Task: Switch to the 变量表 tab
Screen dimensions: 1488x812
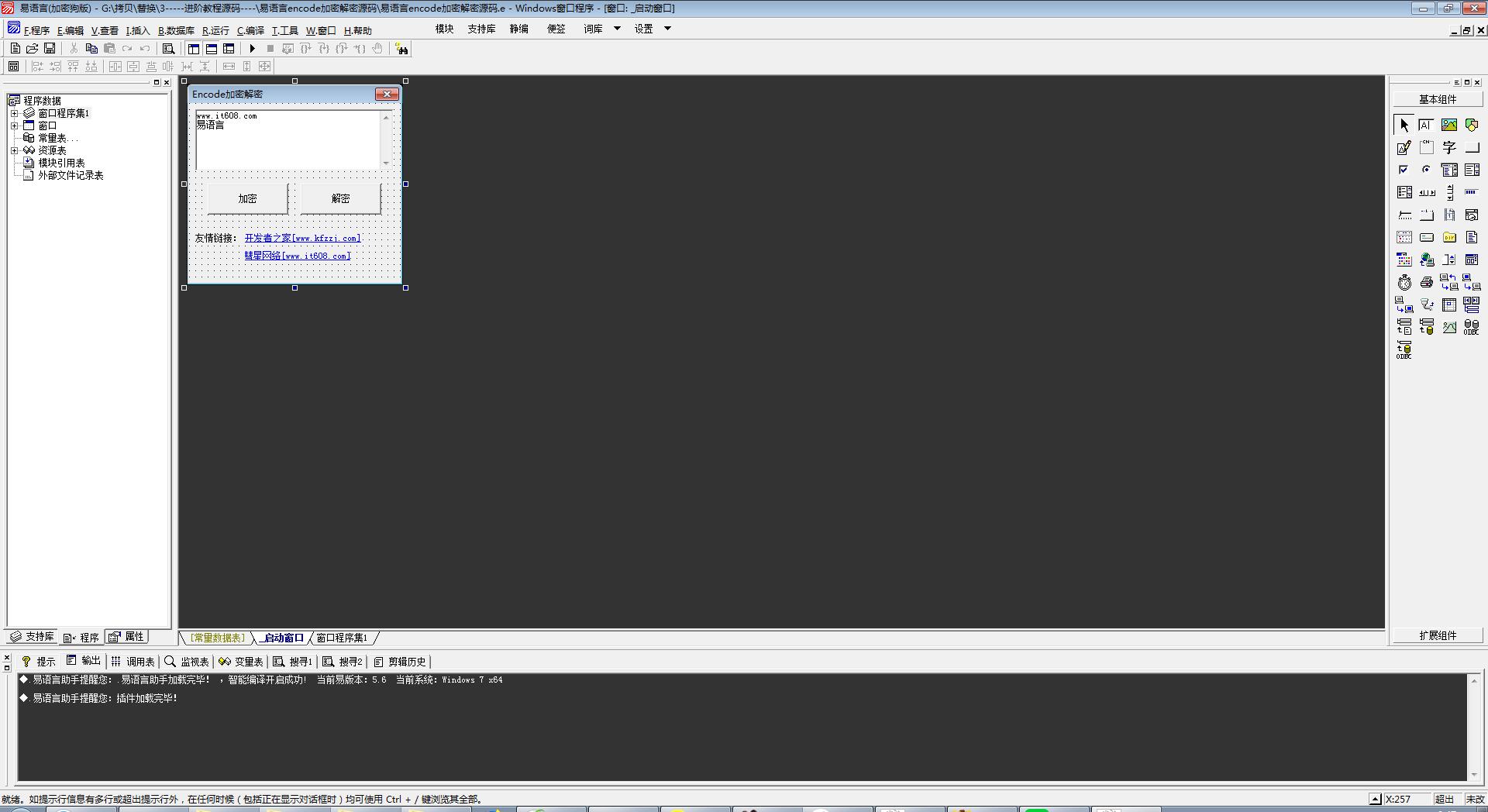Action: (241, 662)
